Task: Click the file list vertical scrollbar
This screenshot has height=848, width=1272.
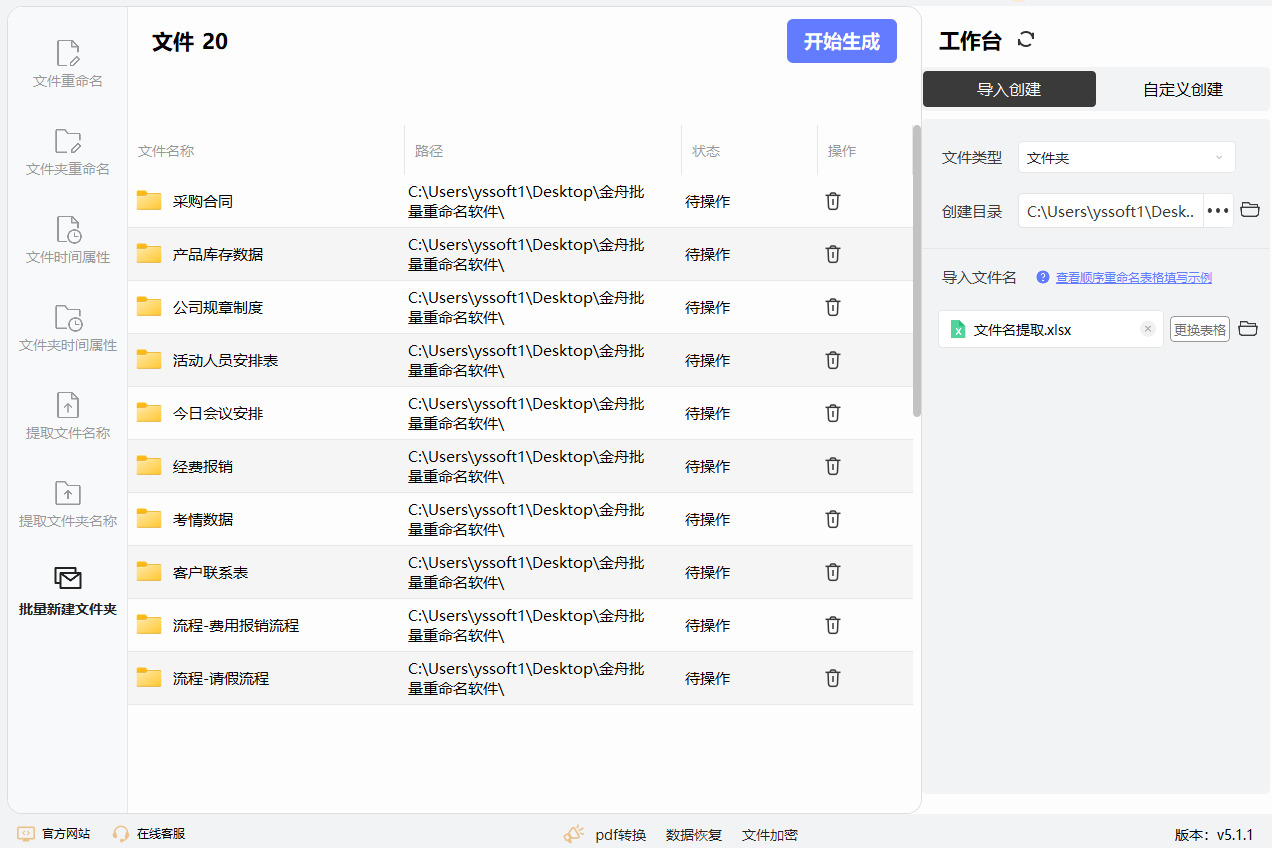Action: pos(917,270)
